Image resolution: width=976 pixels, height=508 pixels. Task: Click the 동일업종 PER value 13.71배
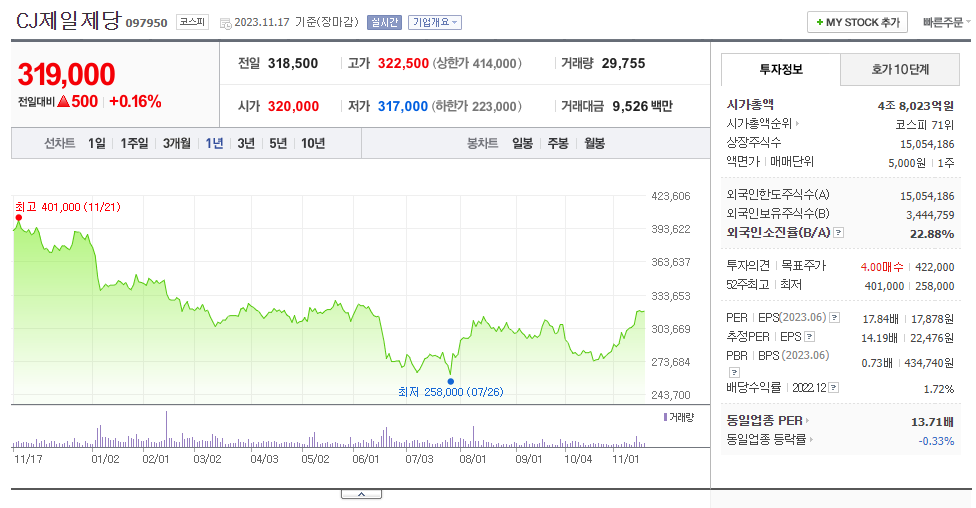click(932, 422)
